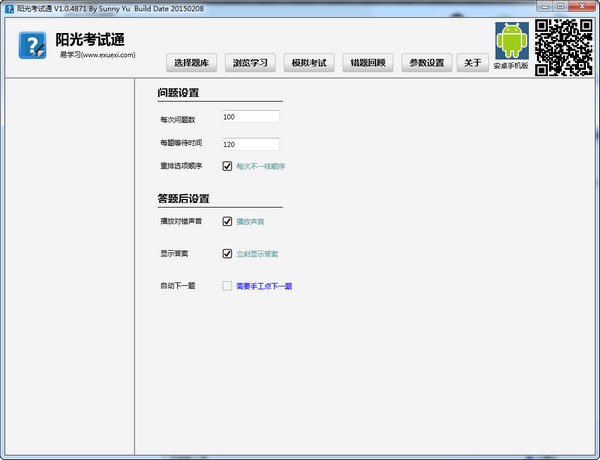Switch to 浏览学习 mode
Screen dimensions: 600x460
point(251,62)
